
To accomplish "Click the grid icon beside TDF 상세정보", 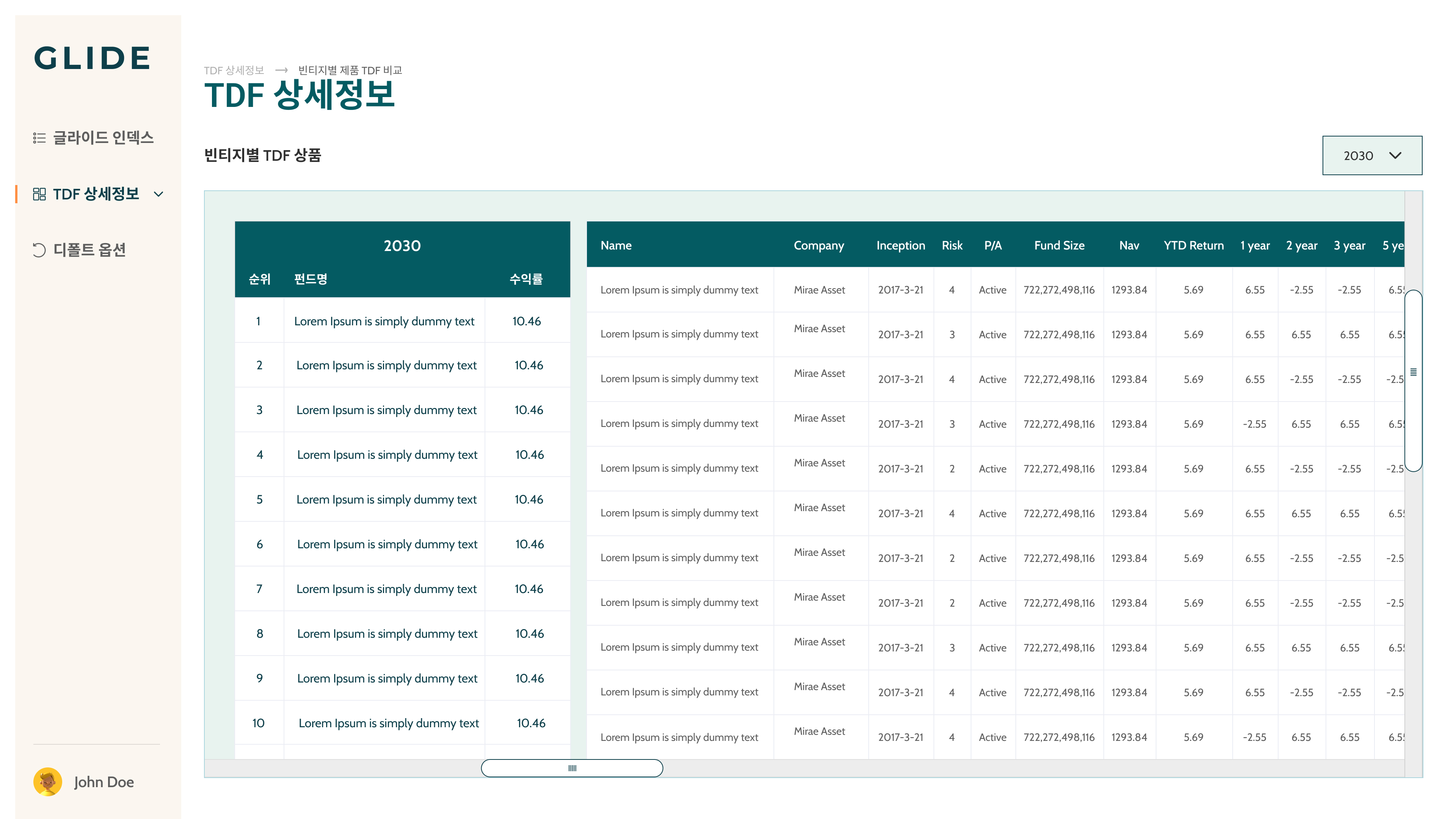I will click(x=39, y=195).
